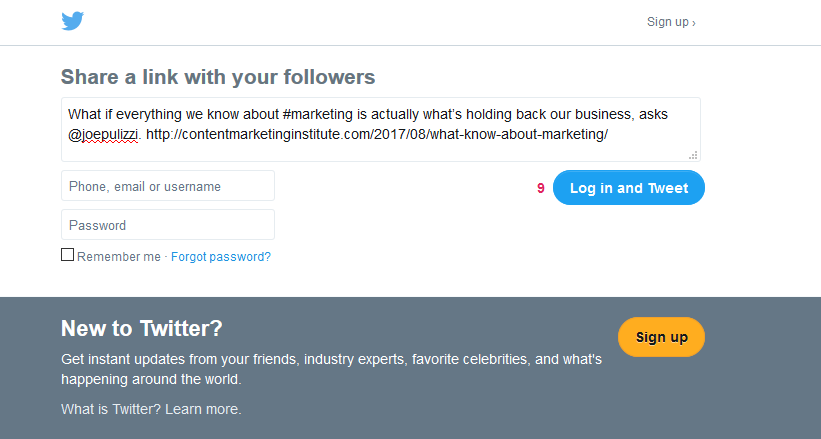
Task: Select the Phone, email or username field
Action: (x=168, y=186)
